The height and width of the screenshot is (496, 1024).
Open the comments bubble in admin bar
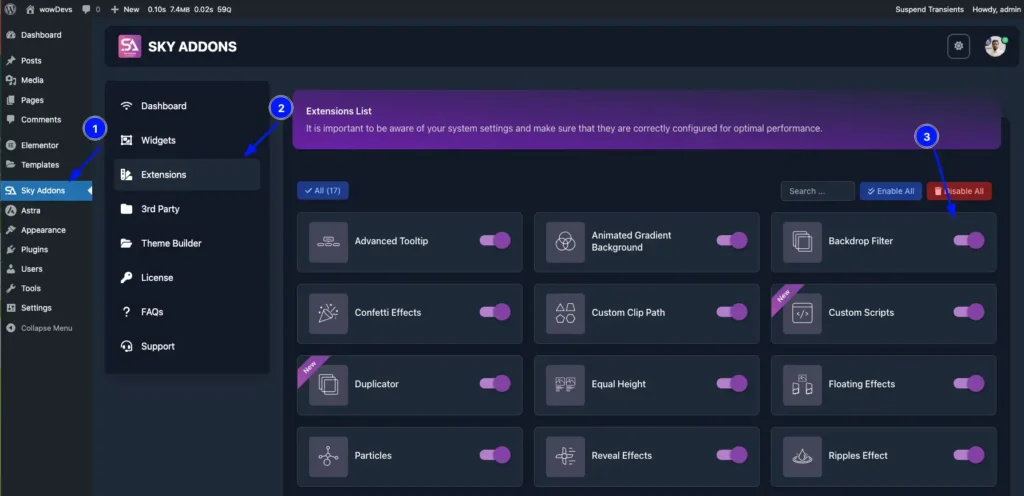[x=91, y=9]
